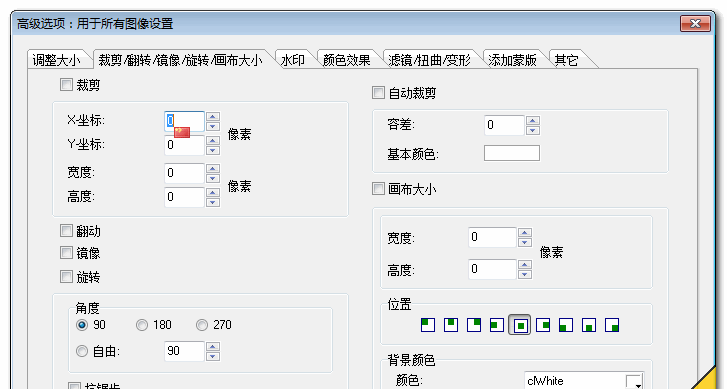Choose the 自由 free angle option
This screenshot has height=389, width=727.
[82, 351]
